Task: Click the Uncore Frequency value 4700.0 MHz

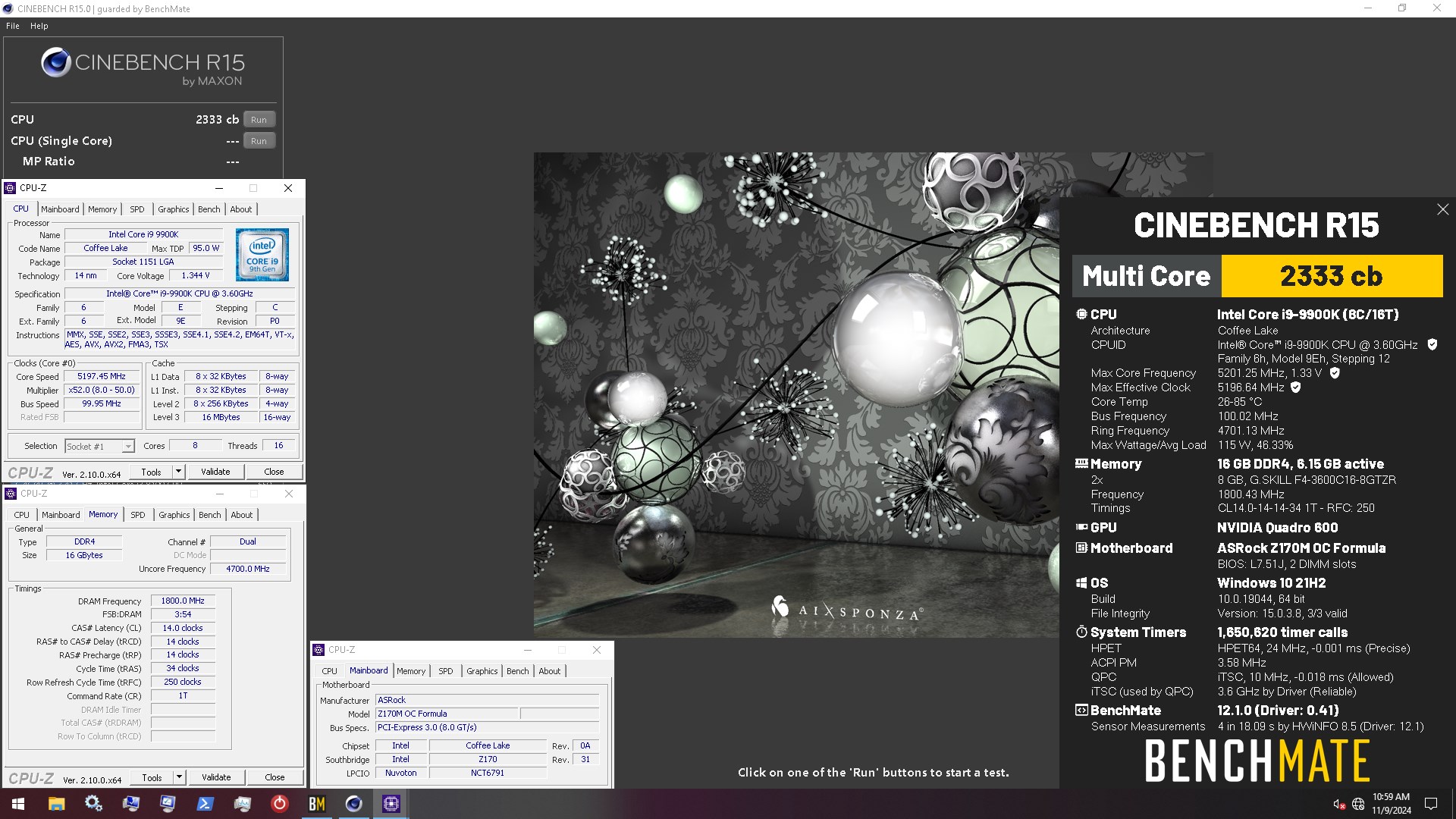Action: click(x=248, y=569)
